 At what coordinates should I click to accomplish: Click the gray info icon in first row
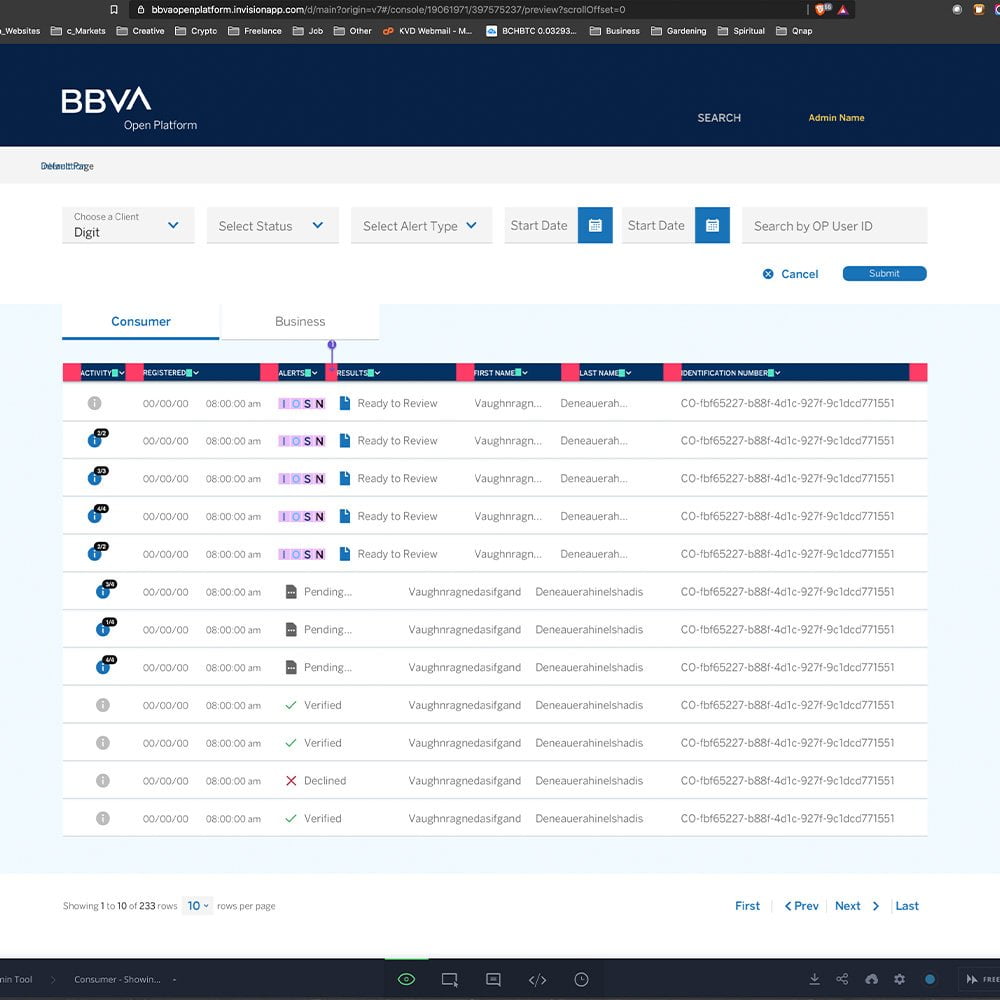tap(95, 403)
